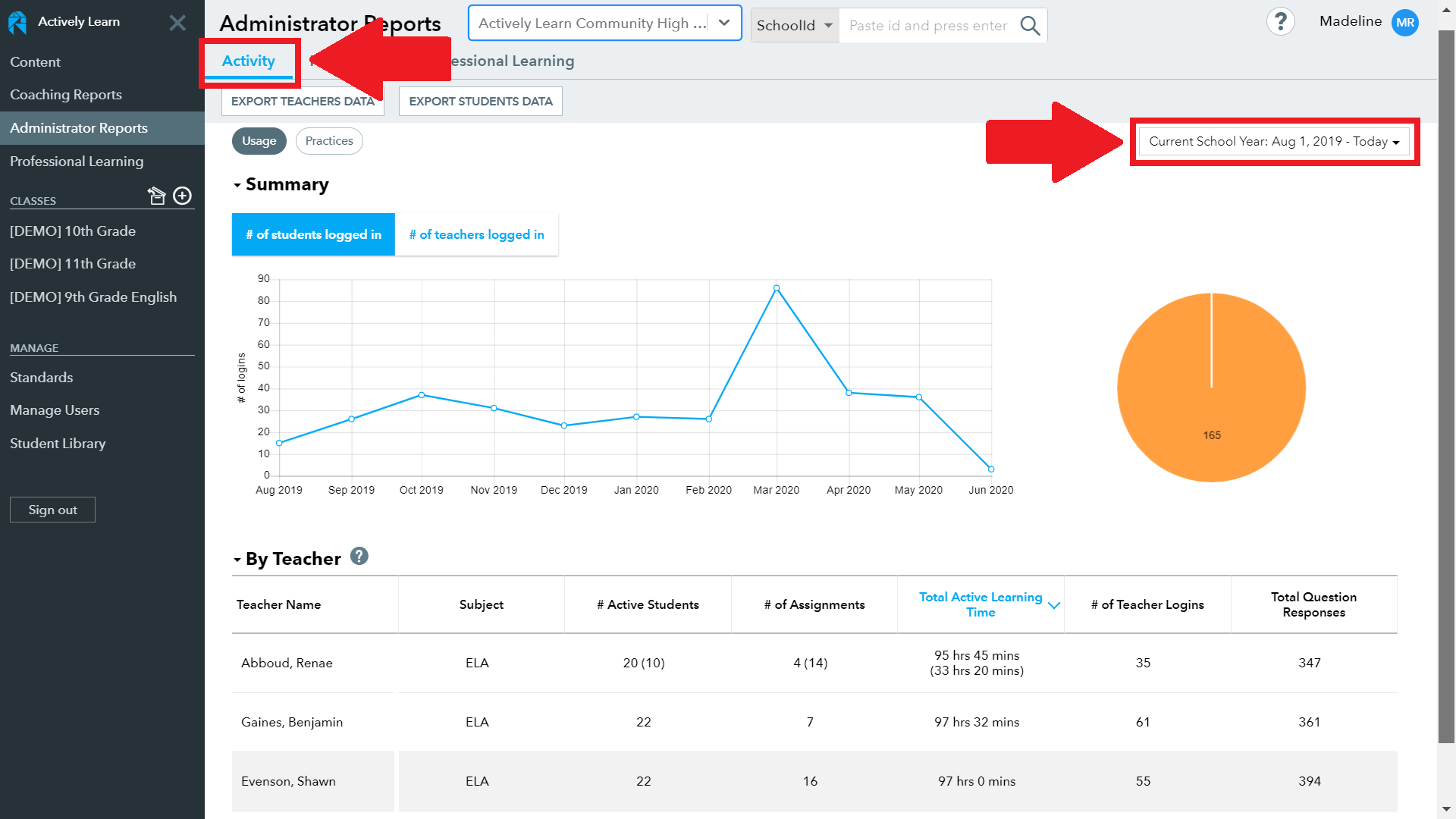Select the Administrator Reports sidebar item
Image resolution: width=1456 pixels, height=819 pixels.
tap(79, 127)
